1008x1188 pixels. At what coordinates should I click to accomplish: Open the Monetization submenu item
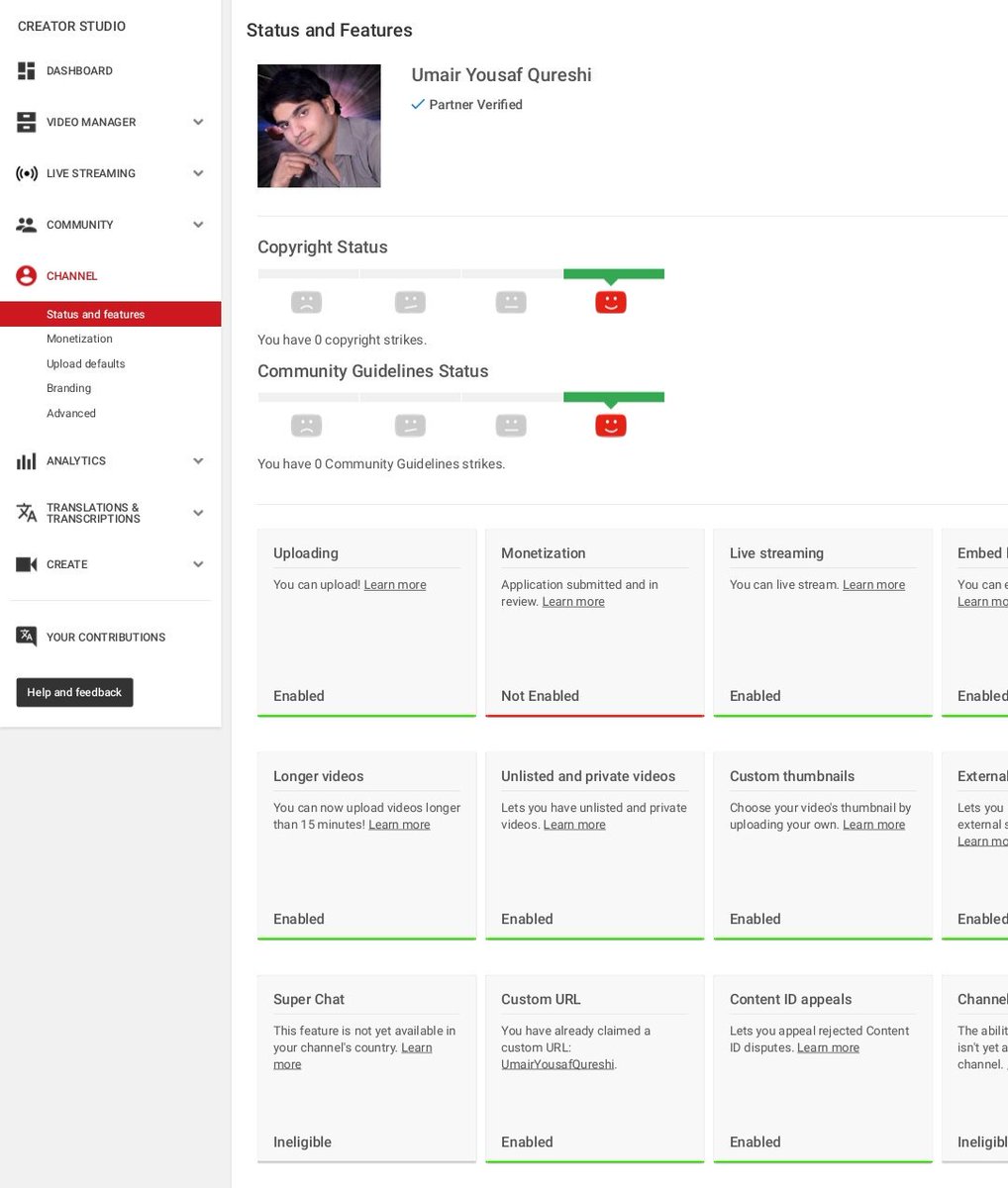(x=79, y=339)
